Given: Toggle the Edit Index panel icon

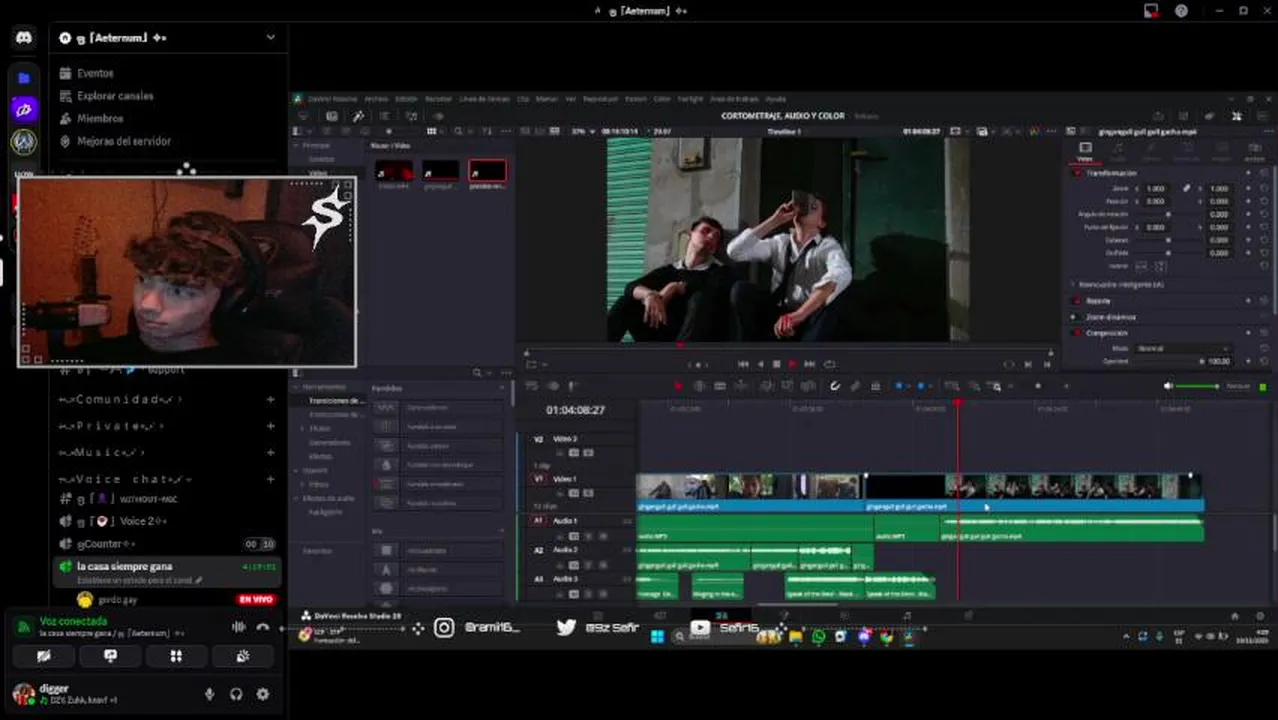Looking at the screenshot, I should (x=385, y=116).
